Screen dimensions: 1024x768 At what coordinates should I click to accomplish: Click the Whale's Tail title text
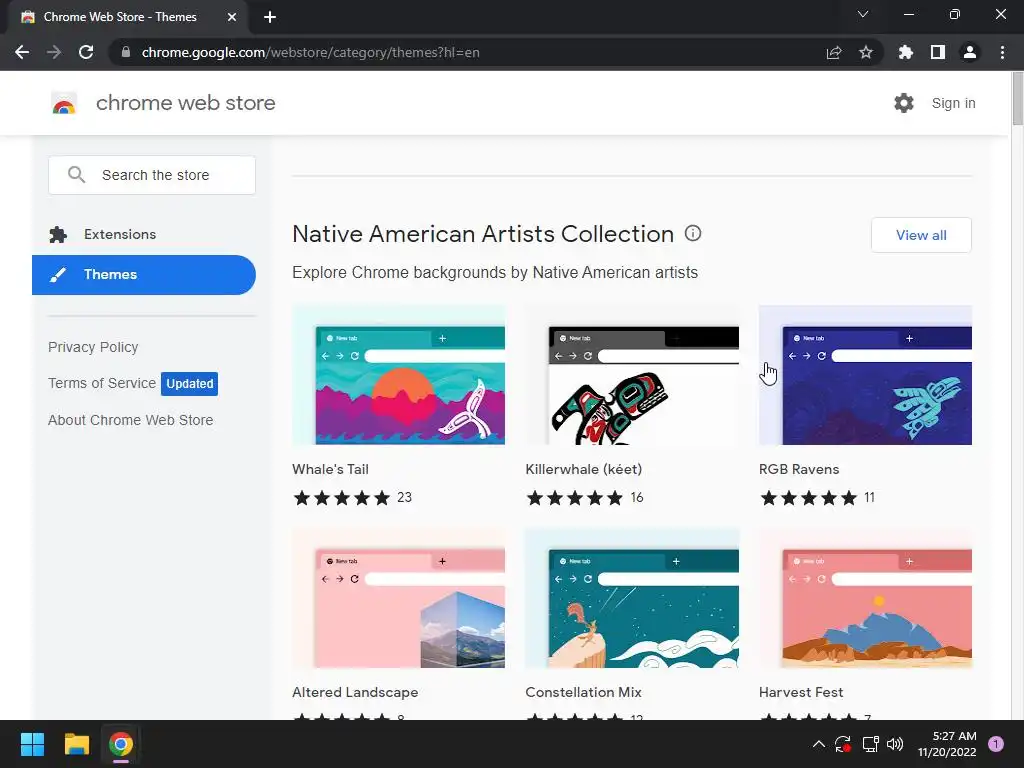(330, 470)
